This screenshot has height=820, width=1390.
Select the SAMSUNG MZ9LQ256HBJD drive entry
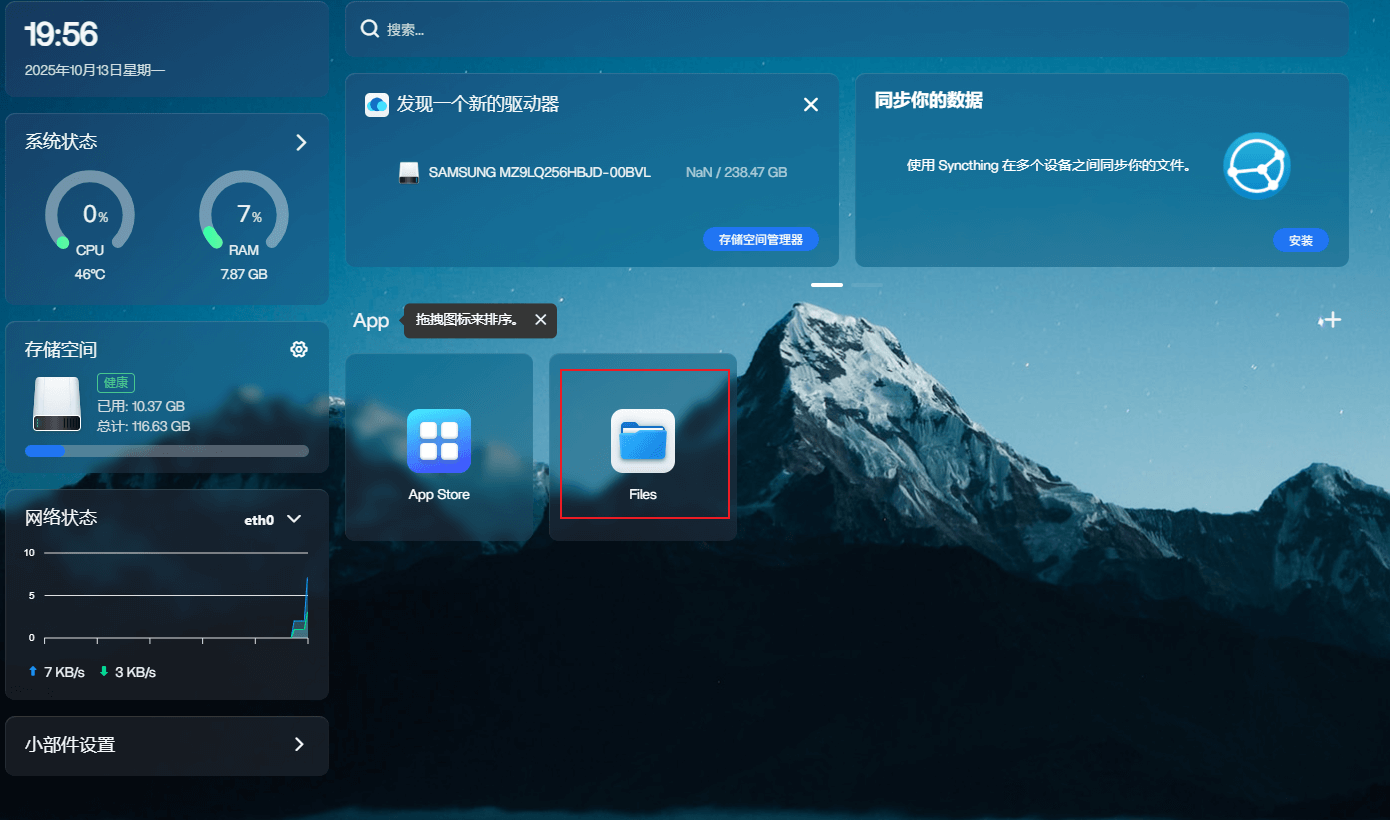point(539,172)
